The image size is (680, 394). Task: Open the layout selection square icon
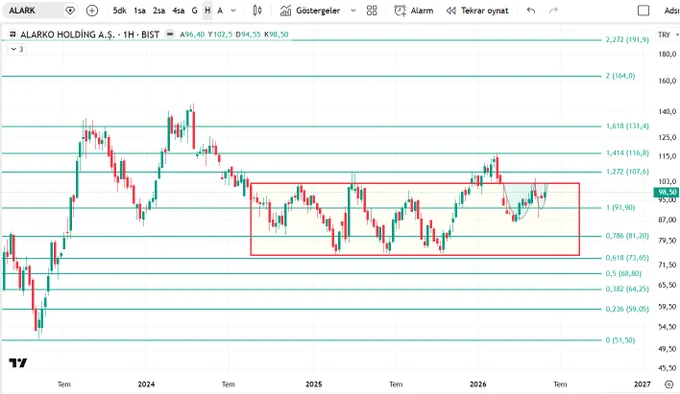(x=644, y=10)
